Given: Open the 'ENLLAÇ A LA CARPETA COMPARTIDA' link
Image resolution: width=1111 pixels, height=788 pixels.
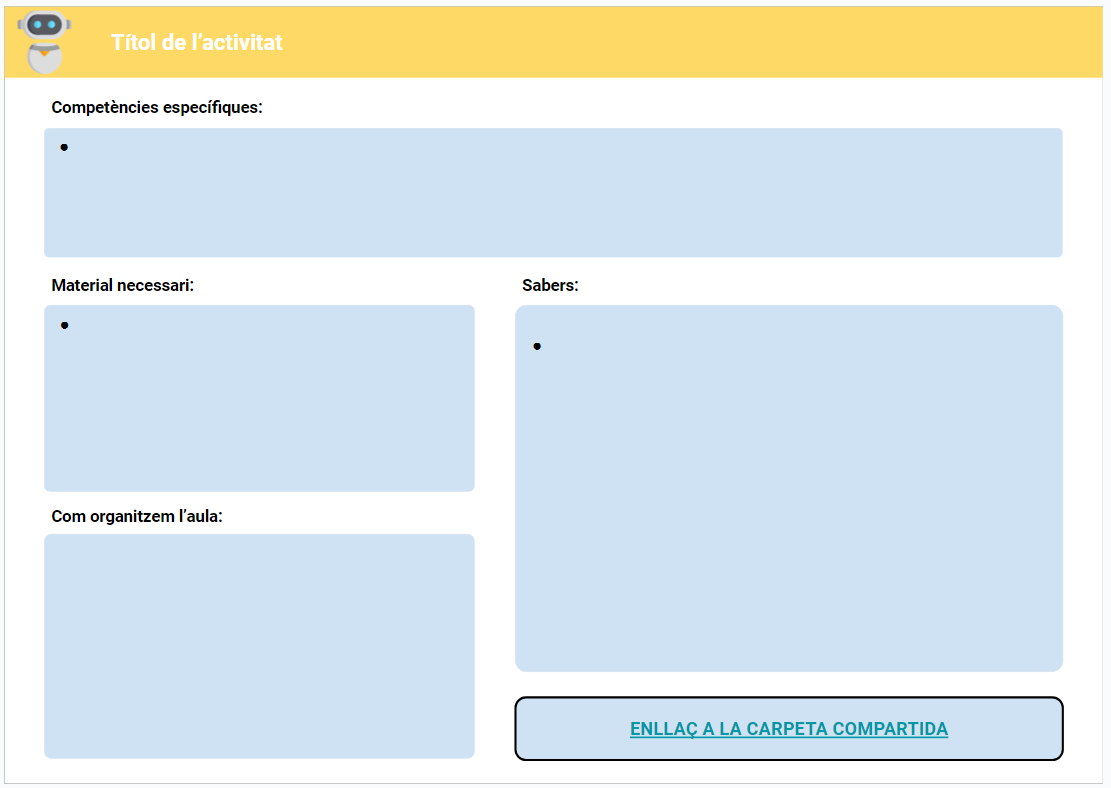Looking at the screenshot, I should 788,729.
